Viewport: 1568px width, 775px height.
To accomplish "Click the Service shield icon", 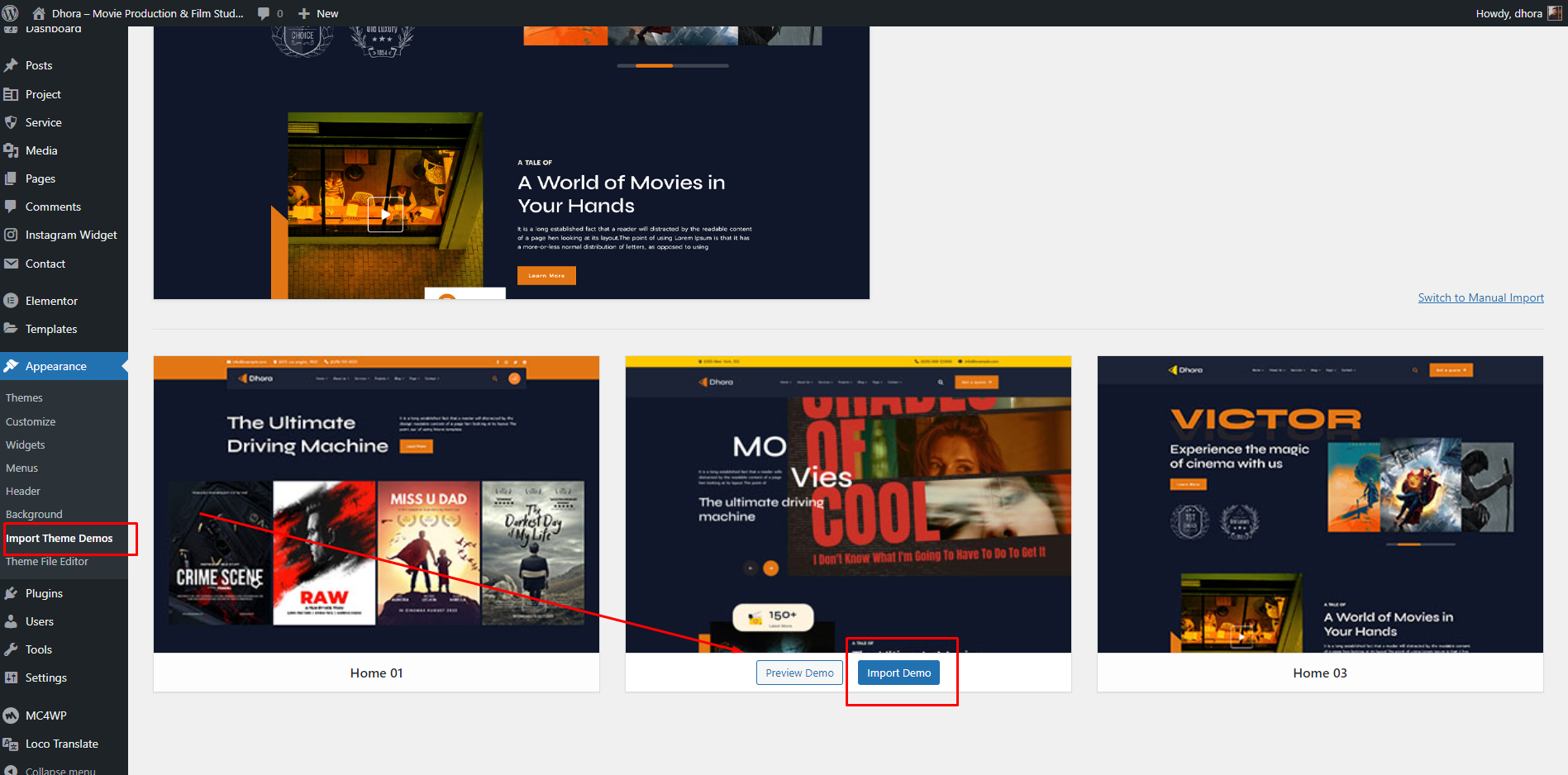I will [11, 122].
